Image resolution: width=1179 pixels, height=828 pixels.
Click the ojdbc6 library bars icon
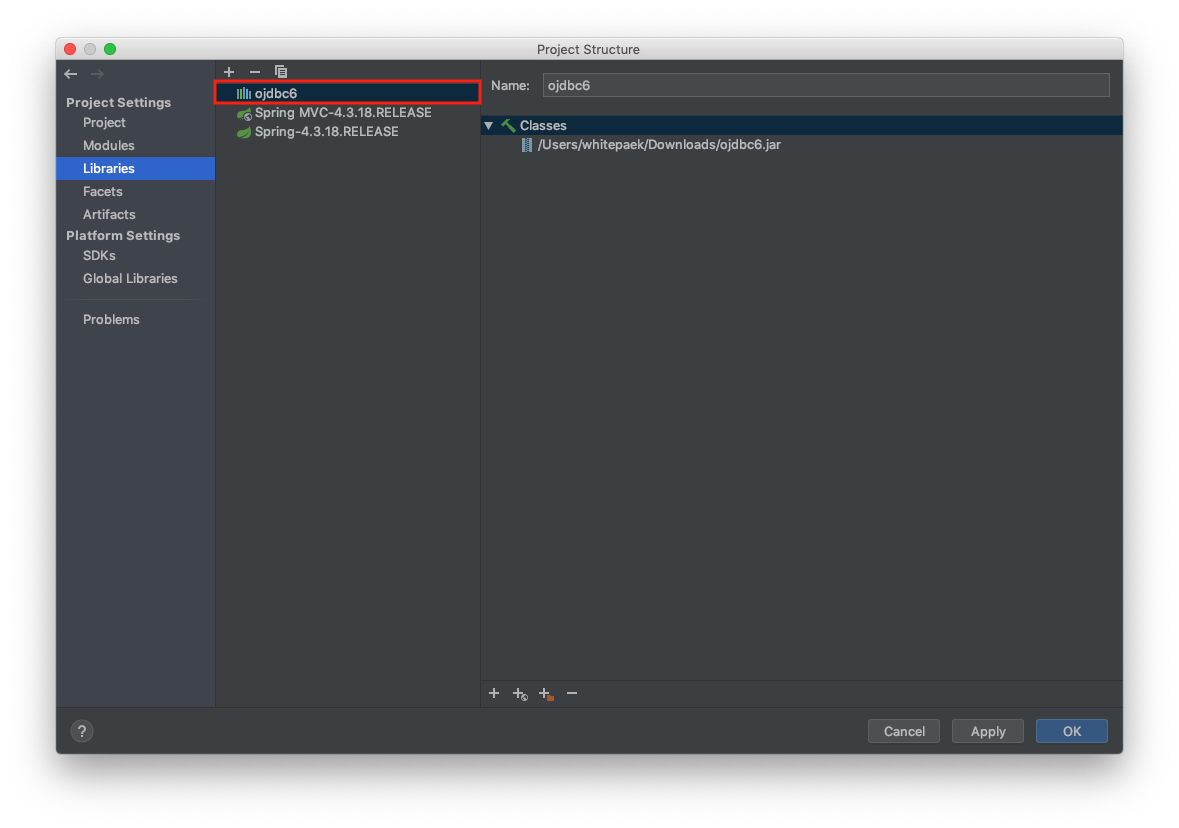click(244, 93)
